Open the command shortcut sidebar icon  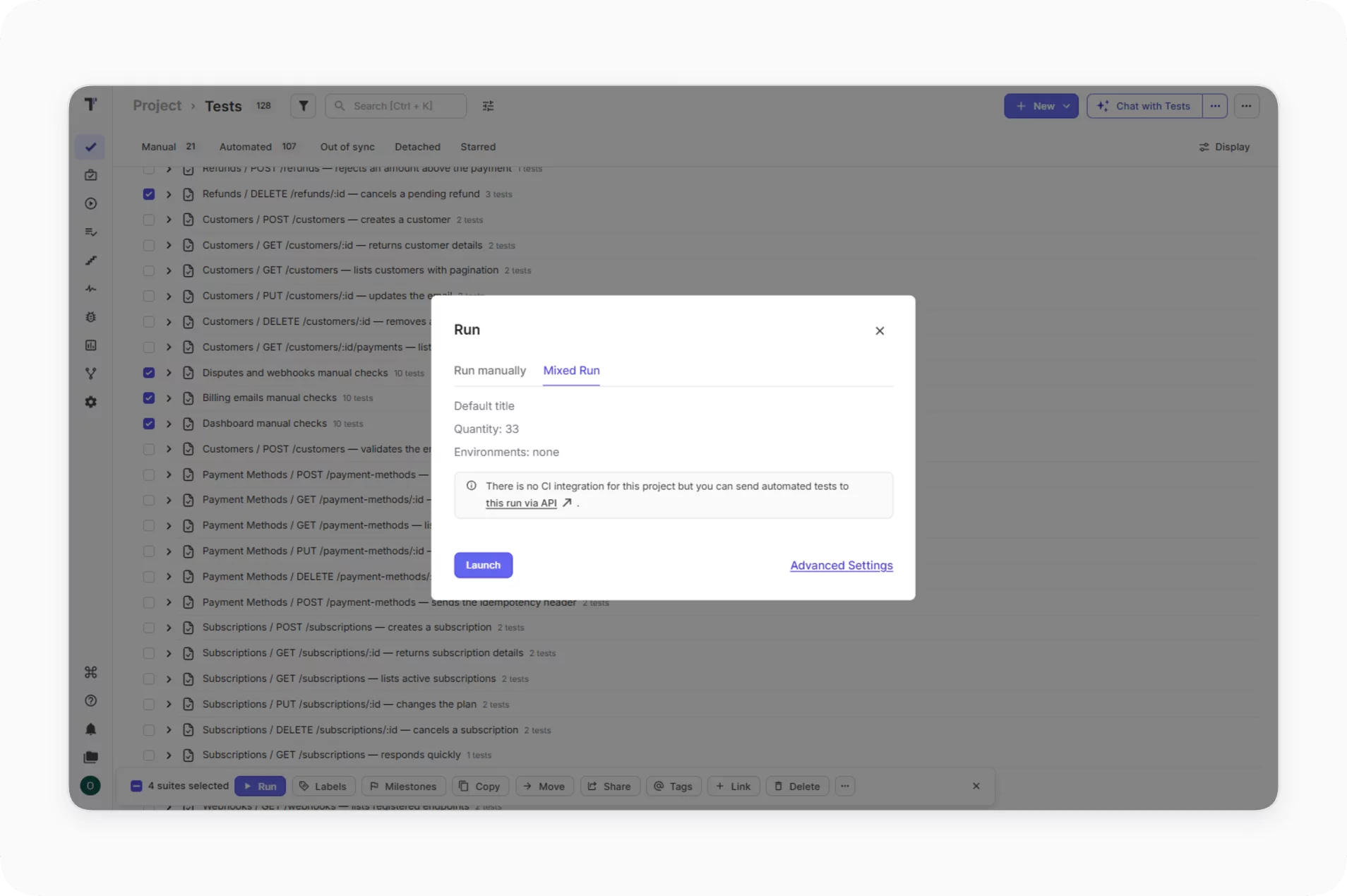[x=90, y=672]
